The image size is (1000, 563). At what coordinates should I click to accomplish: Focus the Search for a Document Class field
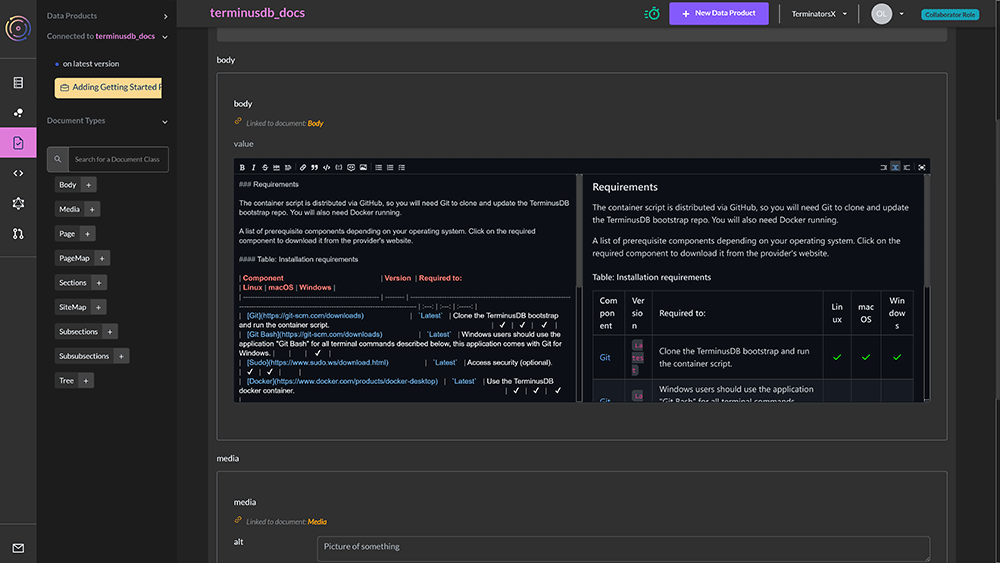coord(119,159)
